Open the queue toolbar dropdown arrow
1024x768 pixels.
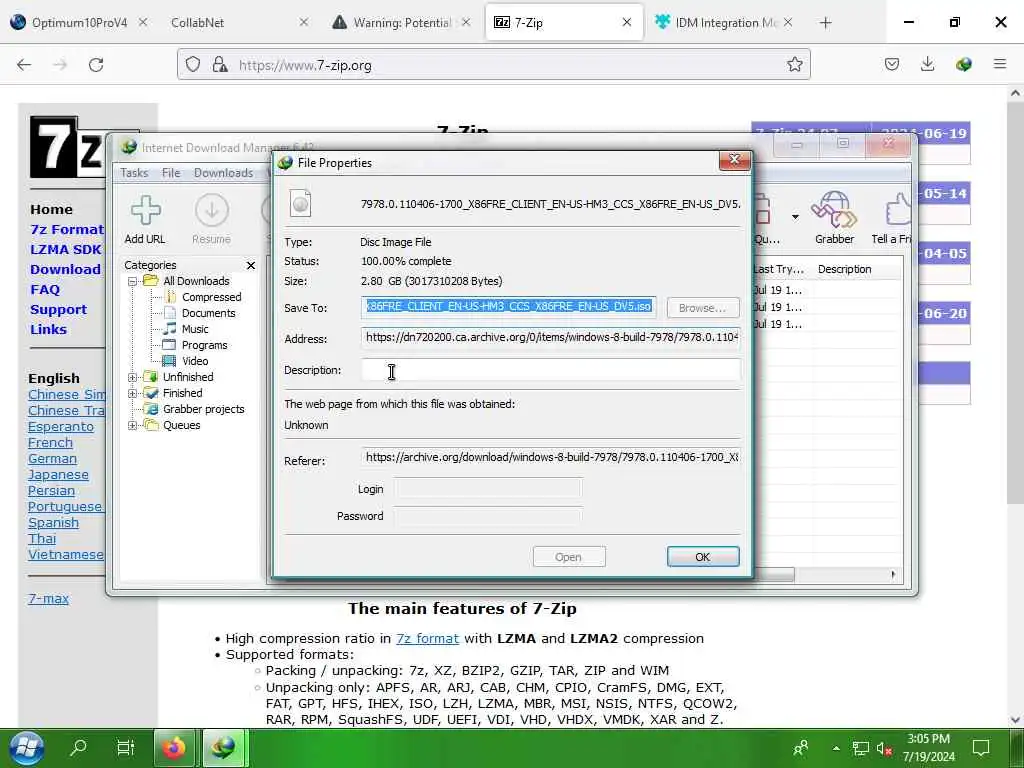pyautogui.click(x=795, y=217)
